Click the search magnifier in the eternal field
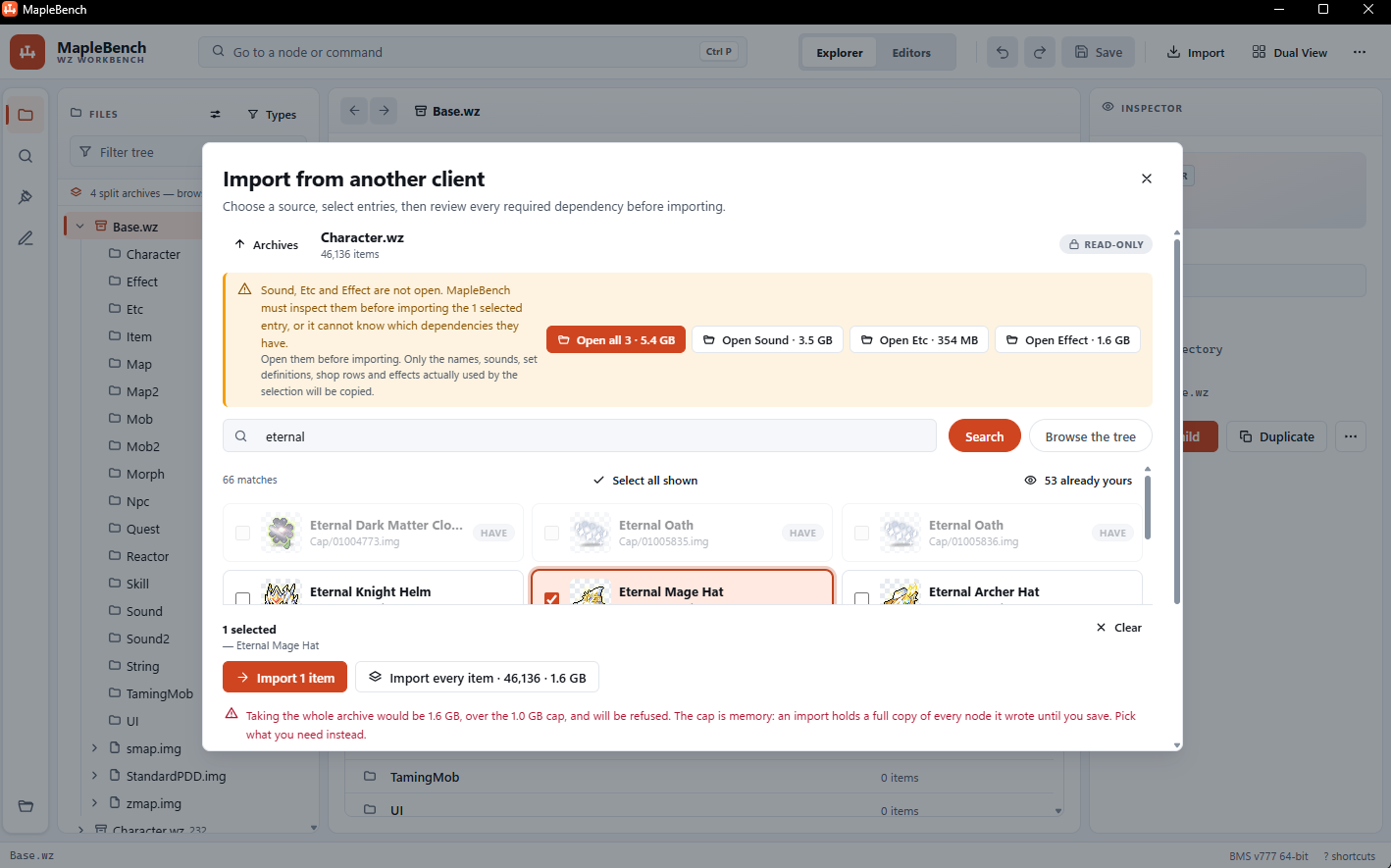 (x=240, y=436)
